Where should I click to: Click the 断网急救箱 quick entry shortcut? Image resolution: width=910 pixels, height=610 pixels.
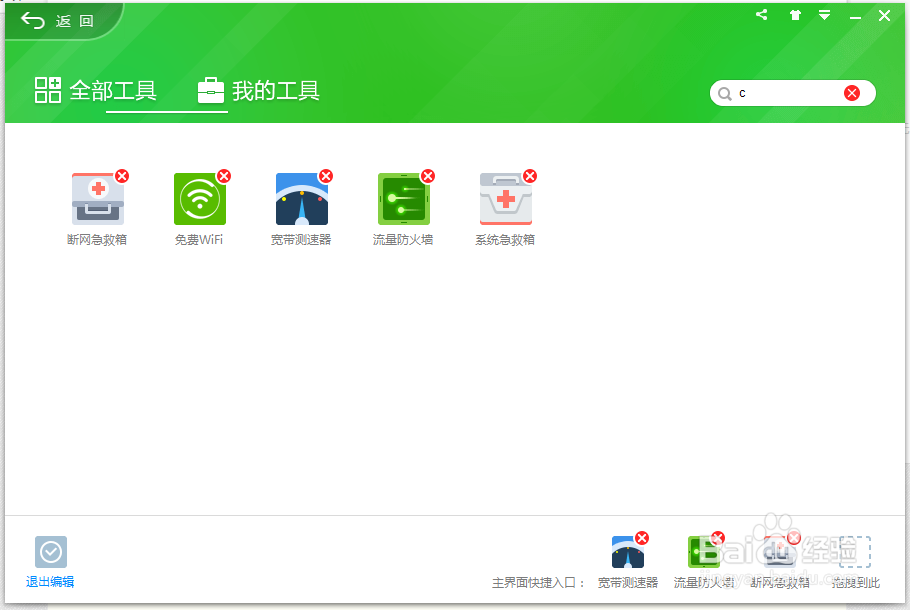pyautogui.click(x=778, y=551)
